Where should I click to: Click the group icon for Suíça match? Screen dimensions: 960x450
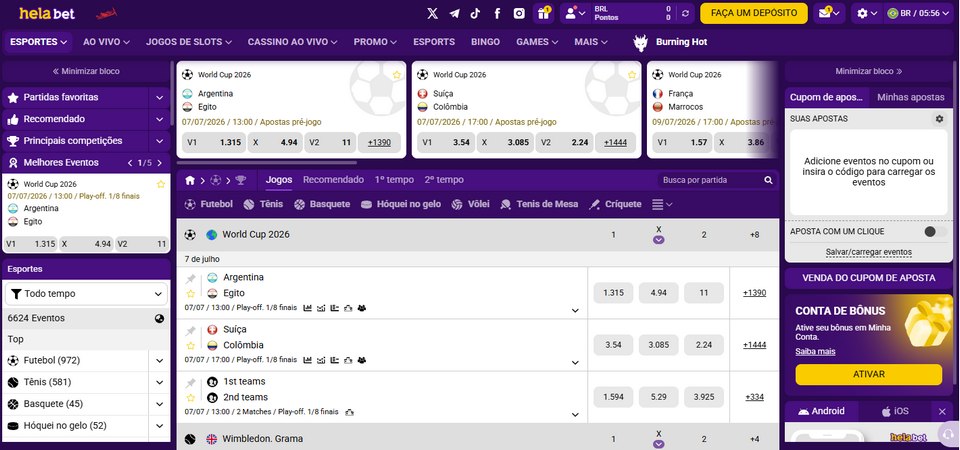tap(361, 360)
